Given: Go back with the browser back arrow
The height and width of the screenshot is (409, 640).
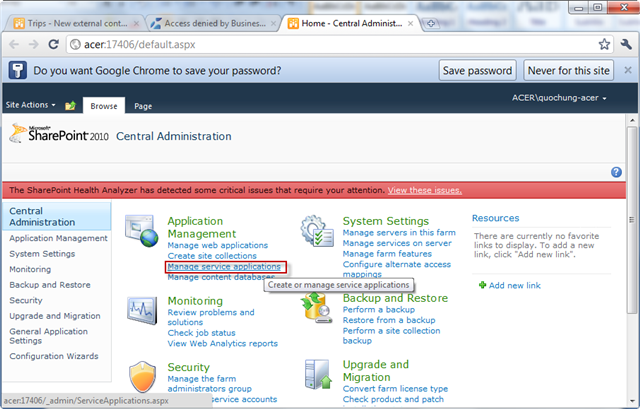Looking at the screenshot, I should (14, 44).
